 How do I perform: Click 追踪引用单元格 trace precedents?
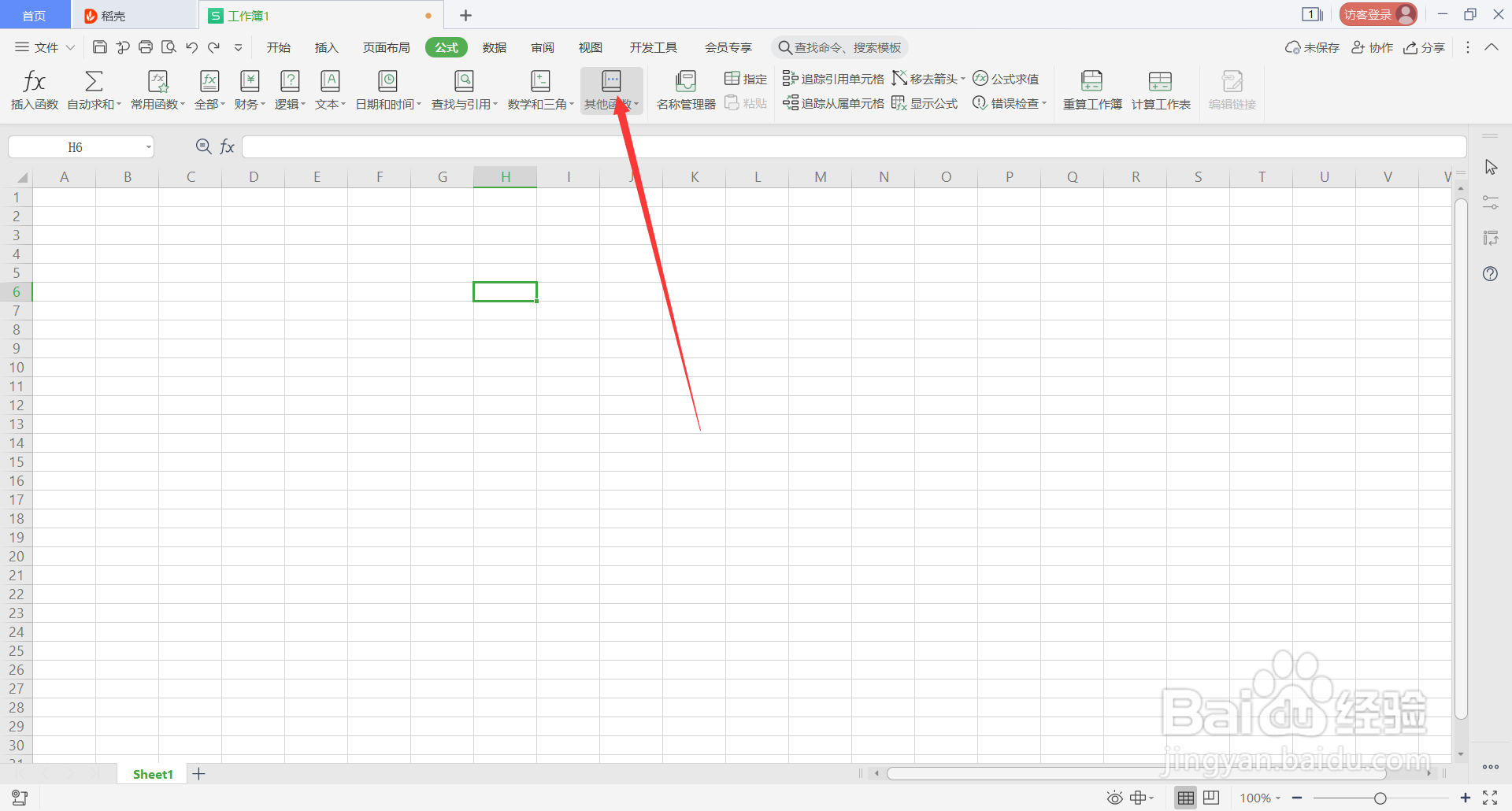tap(833, 79)
